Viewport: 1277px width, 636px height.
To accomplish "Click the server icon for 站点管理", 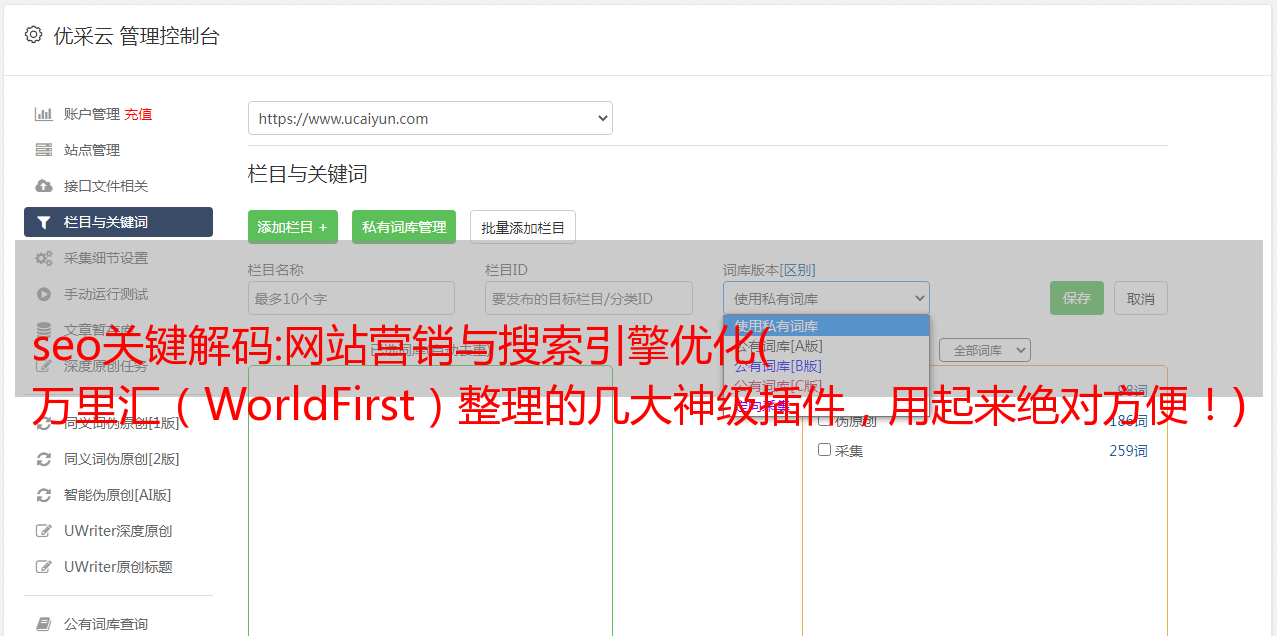I will (x=44, y=150).
